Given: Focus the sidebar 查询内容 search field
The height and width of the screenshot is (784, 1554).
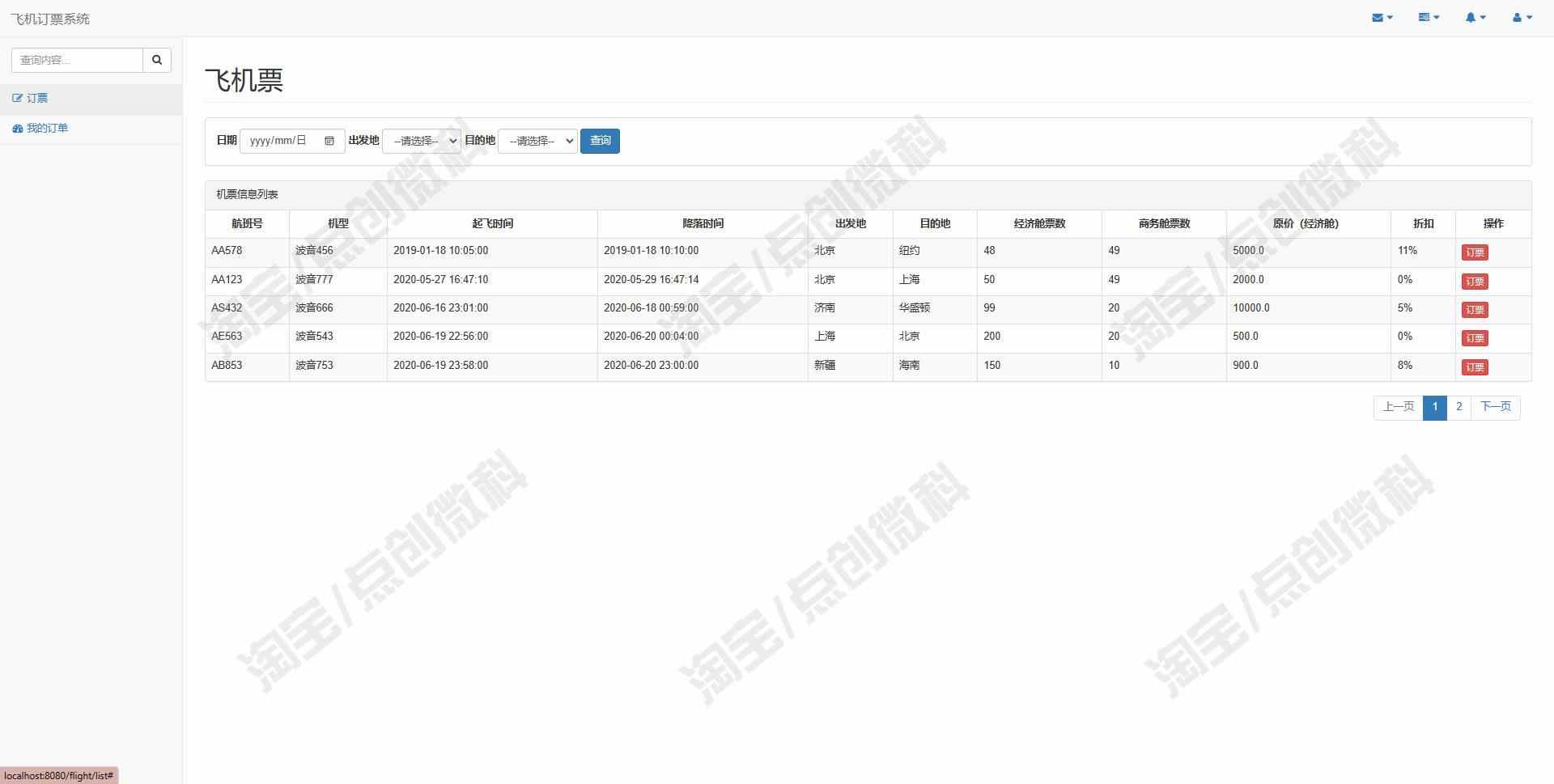Looking at the screenshot, I should (77, 60).
